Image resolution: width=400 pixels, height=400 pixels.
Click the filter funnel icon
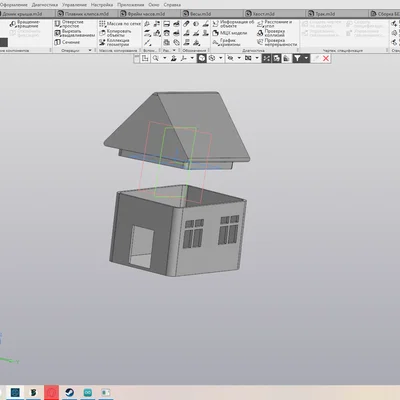297,58
